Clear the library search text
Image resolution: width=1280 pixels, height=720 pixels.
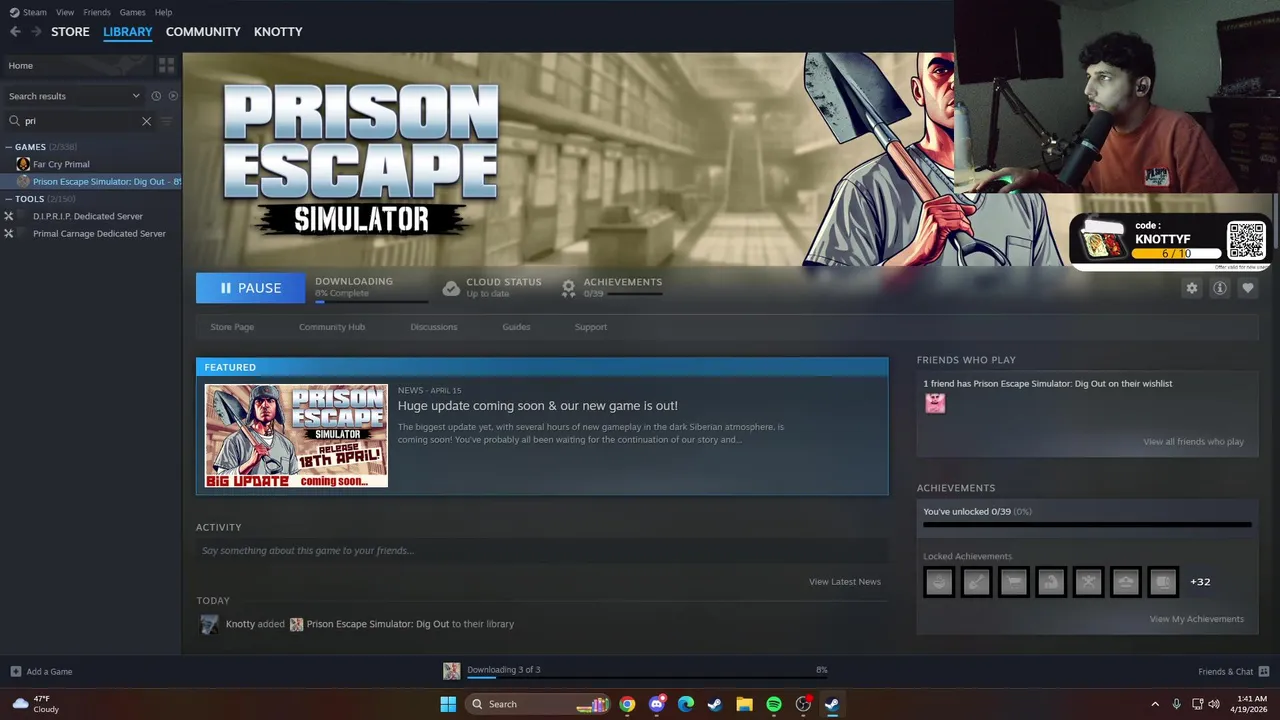146,121
